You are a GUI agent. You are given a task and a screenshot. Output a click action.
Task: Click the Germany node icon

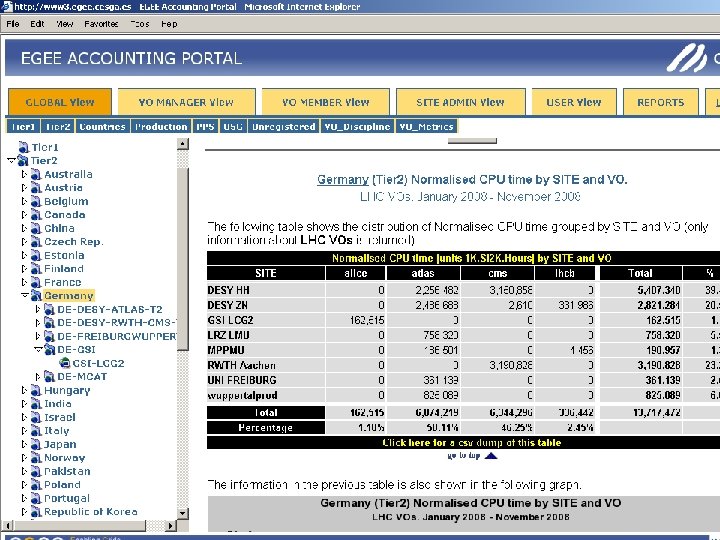click(36, 296)
